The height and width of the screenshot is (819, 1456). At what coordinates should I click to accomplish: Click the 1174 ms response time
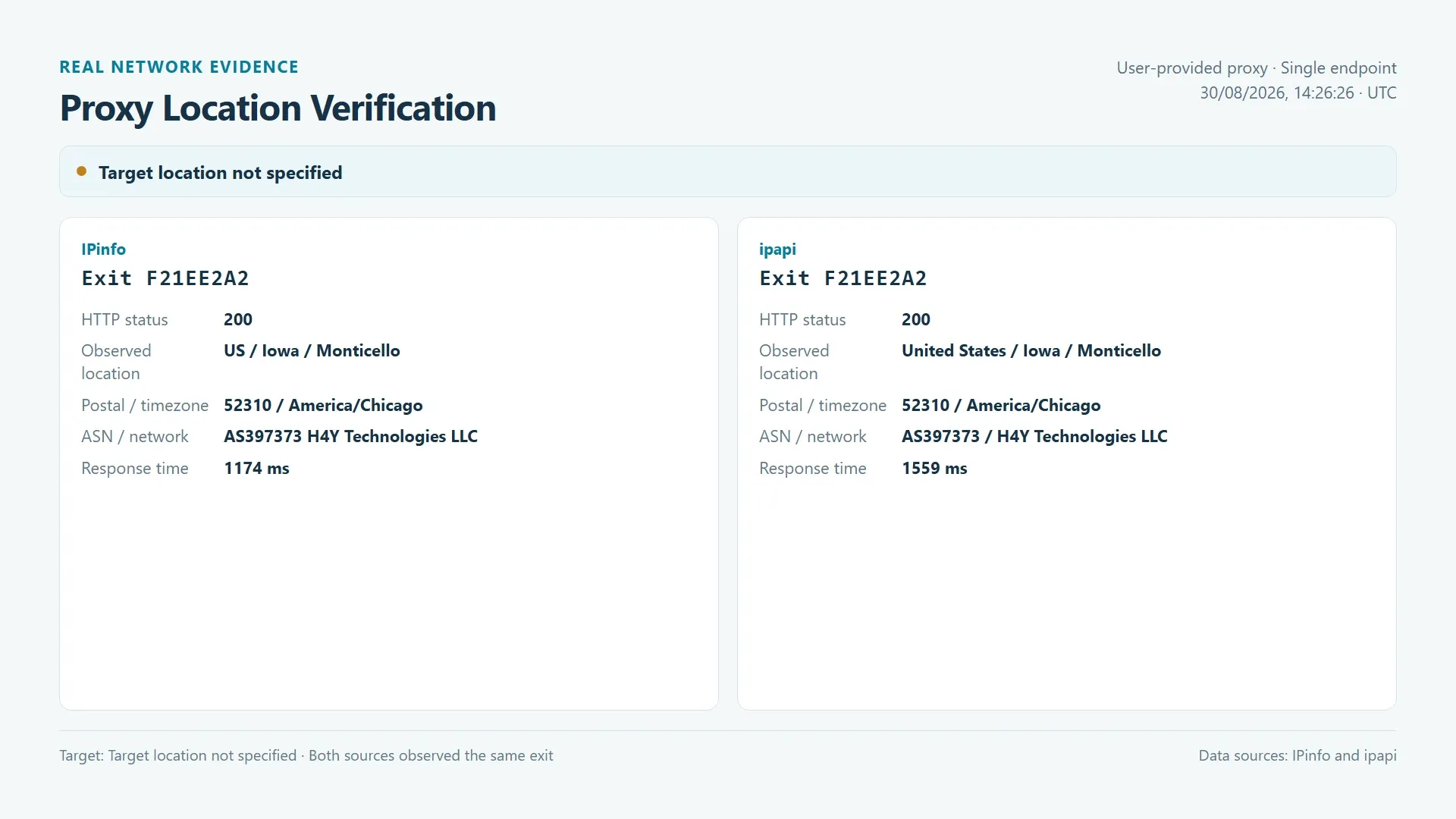tap(256, 469)
